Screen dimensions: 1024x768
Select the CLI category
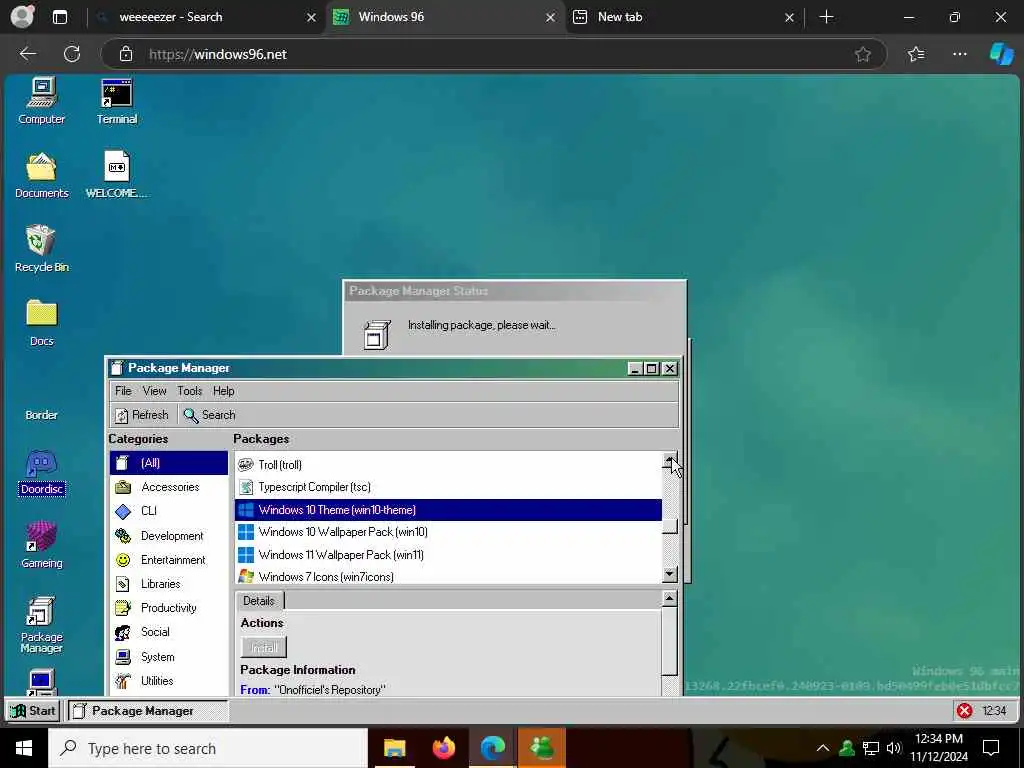pyautogui.click(x=169, y=511)
